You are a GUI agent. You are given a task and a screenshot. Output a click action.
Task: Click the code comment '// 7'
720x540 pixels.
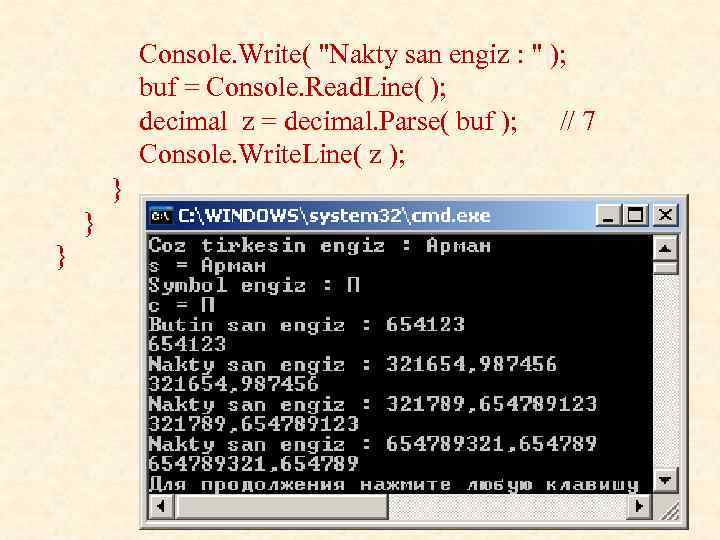pyautogui.click(x=577, y=121)
